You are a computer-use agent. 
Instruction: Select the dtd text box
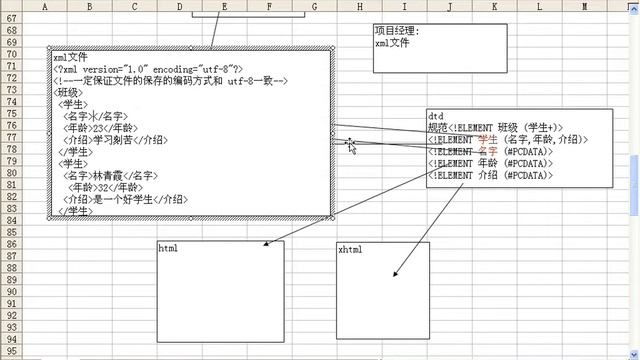[x=520, y=148]
